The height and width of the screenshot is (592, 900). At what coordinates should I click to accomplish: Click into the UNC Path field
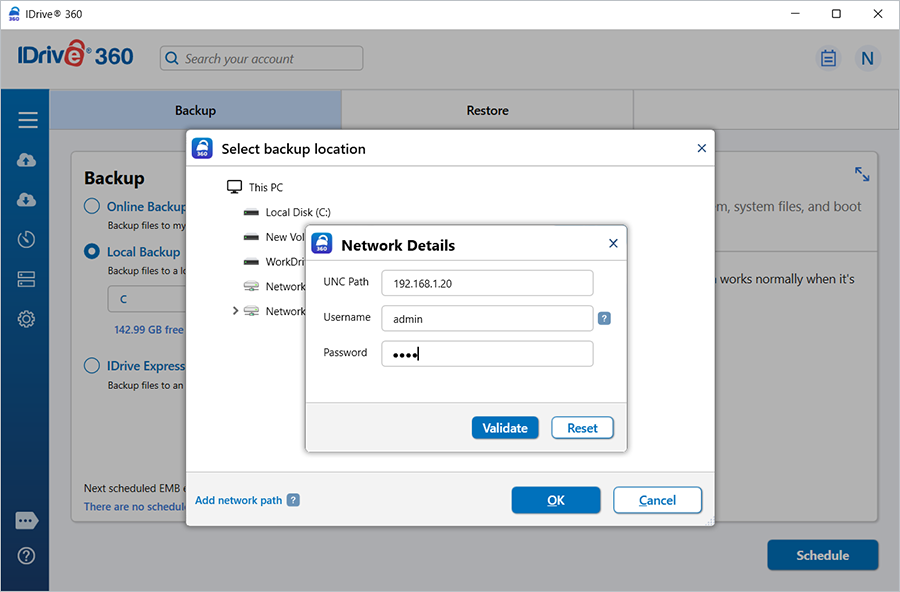[x=487, y=283]
